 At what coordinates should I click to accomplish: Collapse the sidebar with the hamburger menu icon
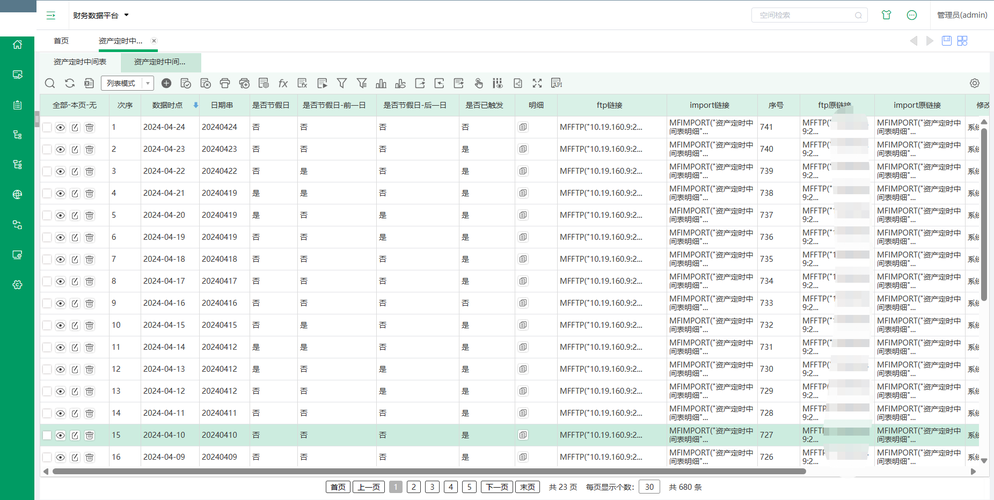[51, 15]
